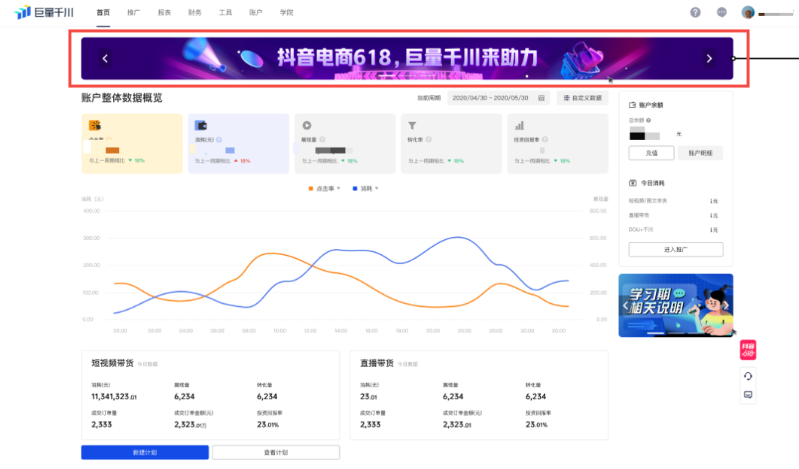The height and width of the screenshot is (469, 799).
Task: Open the 工具 menu
Action: [225, 13]
